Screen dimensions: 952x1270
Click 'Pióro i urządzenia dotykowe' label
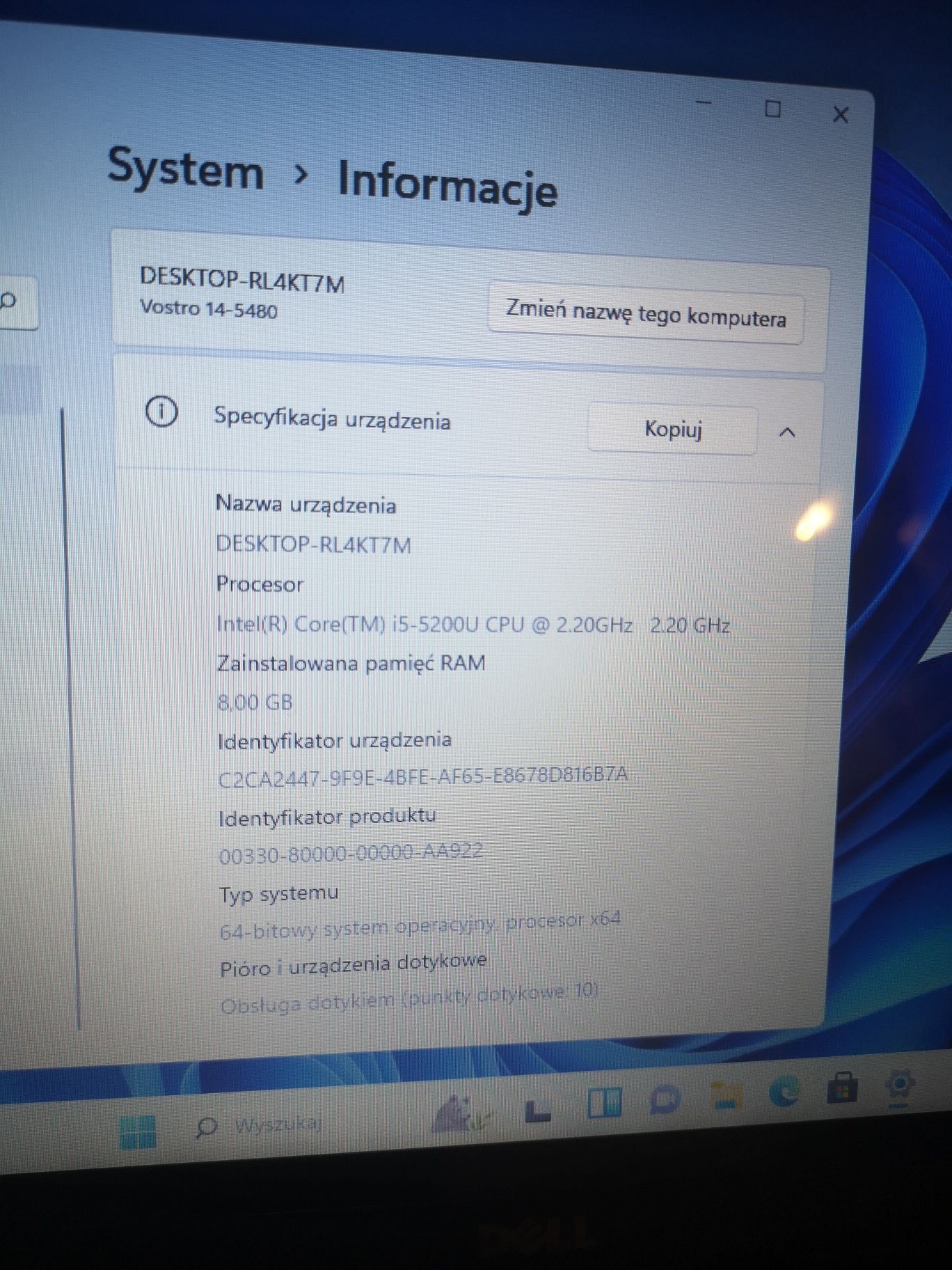pyautogui.click(x=354, y=965)
